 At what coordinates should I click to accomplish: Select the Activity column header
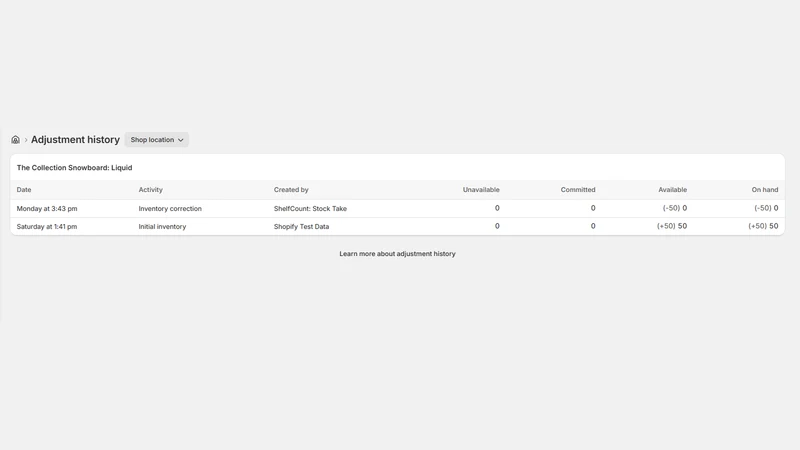(x=151, y=189)
